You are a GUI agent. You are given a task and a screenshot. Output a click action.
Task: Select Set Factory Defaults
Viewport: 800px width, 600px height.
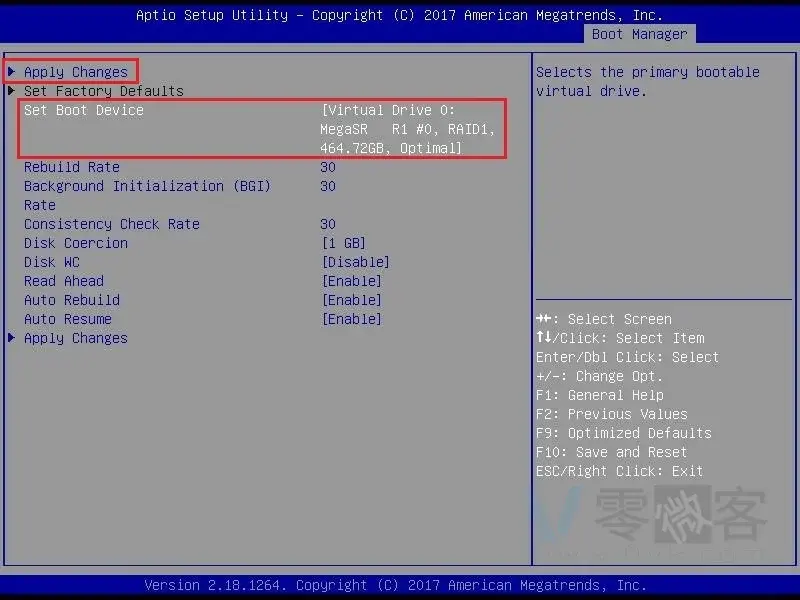[x=104, y=91]
